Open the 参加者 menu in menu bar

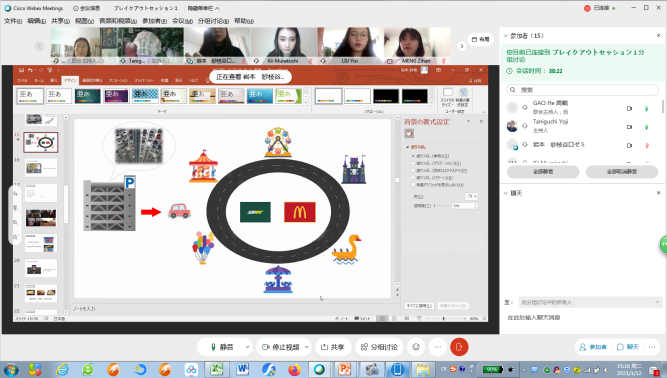point(154,21)
